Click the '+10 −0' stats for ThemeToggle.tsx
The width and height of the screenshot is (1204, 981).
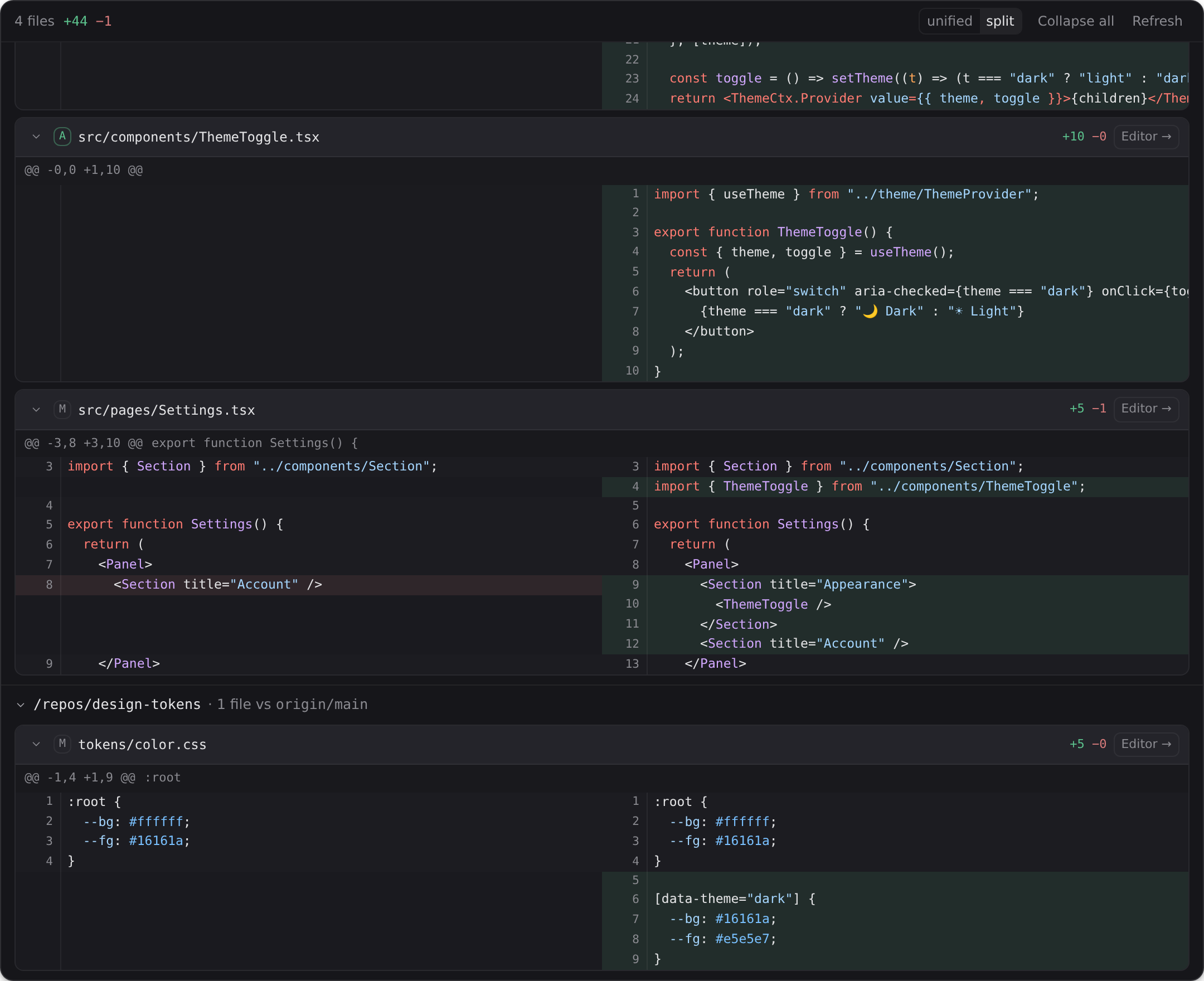(1084, 137)
